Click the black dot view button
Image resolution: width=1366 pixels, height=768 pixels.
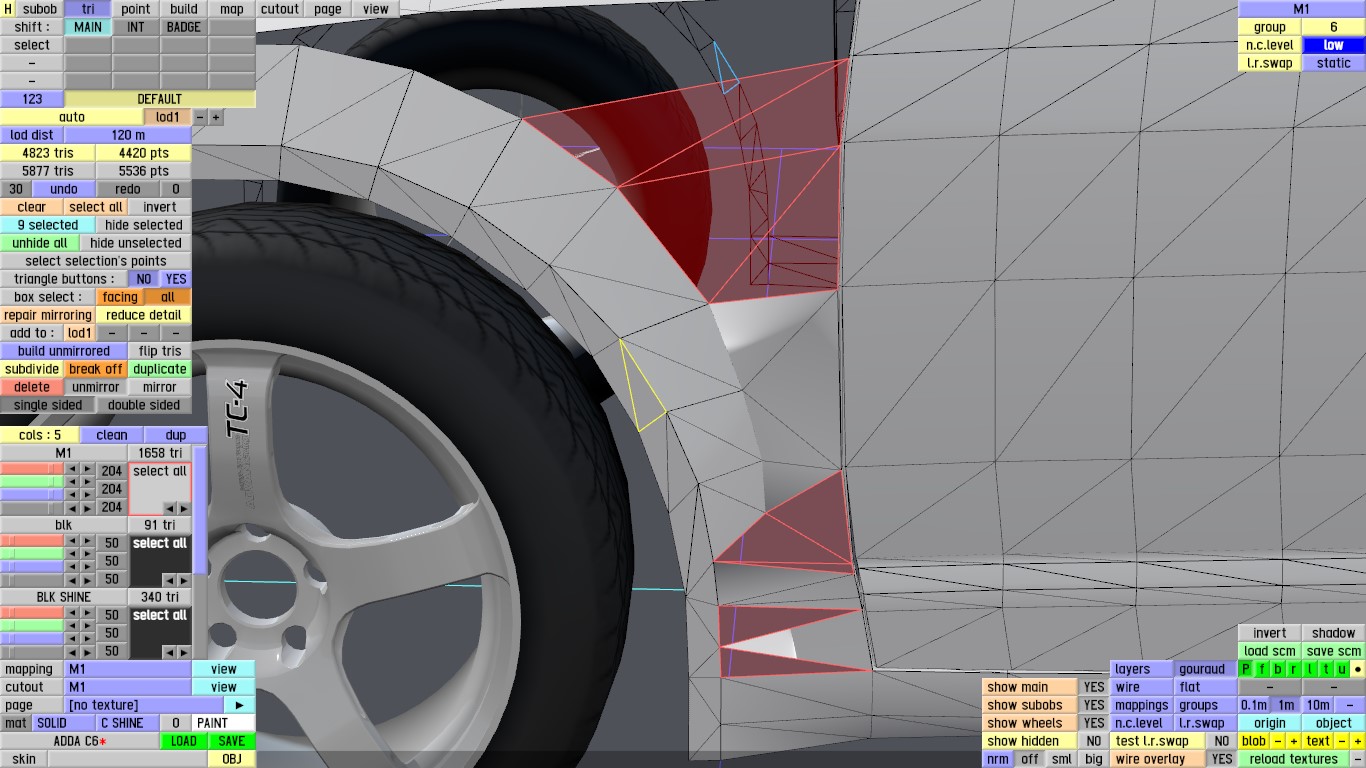click(x=1358, y=669)
